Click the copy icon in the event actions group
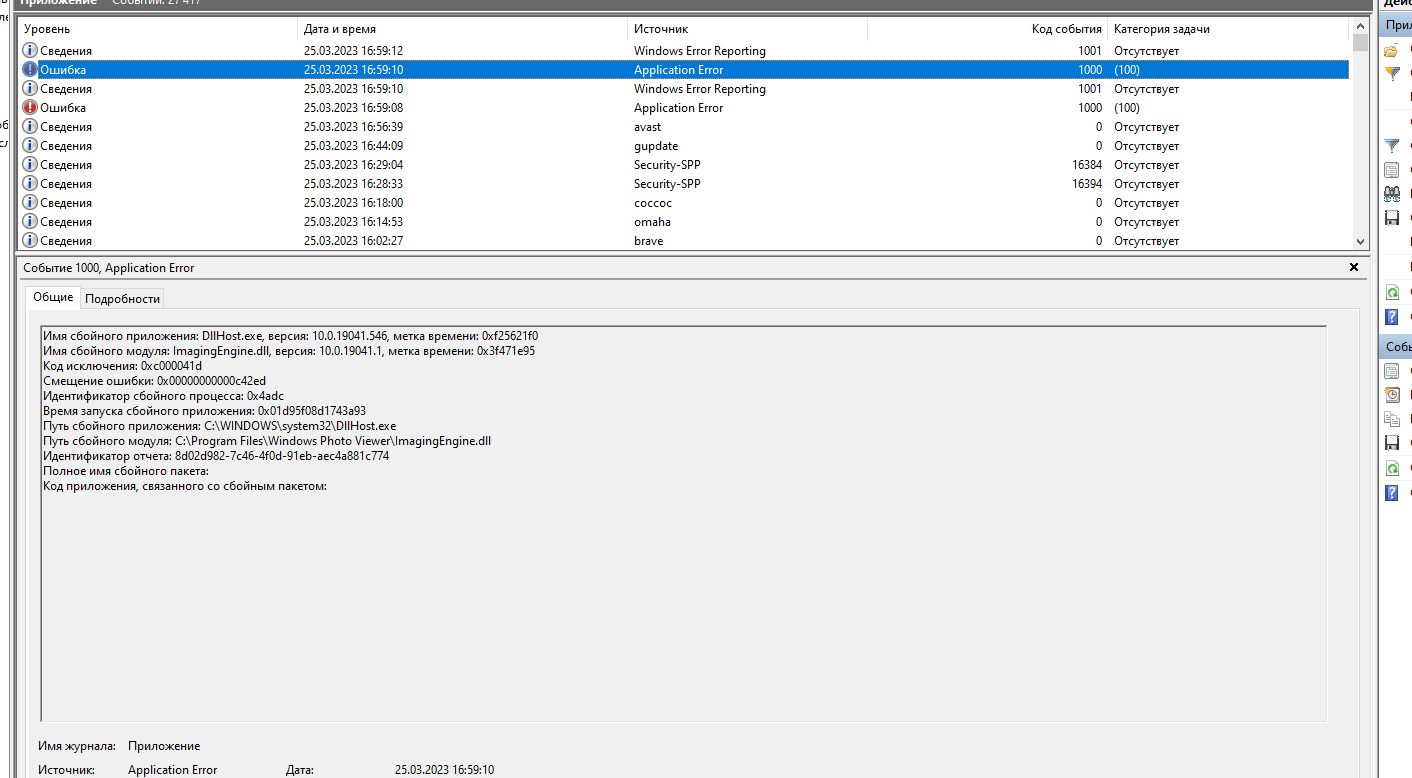 [1391, 418]
